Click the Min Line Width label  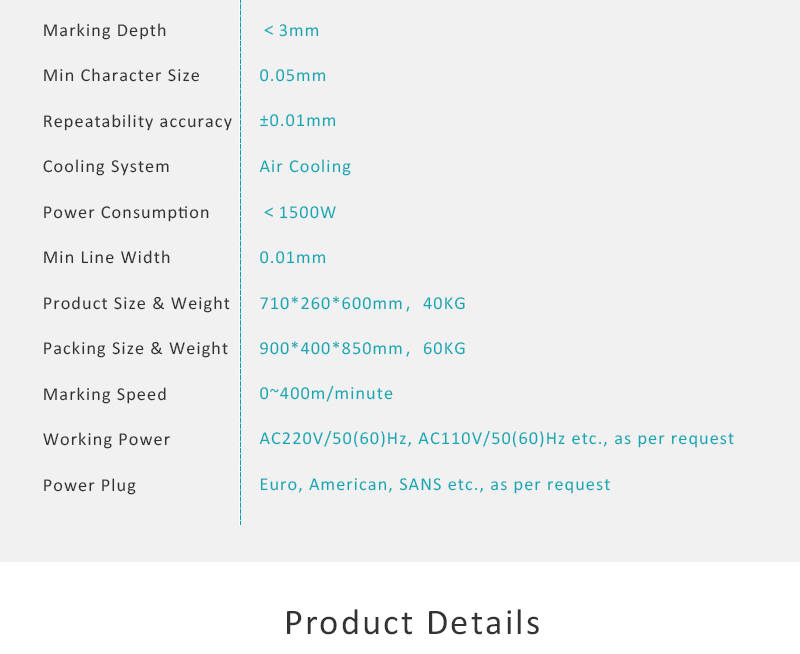pyautogui.click(x=107, y=257)
